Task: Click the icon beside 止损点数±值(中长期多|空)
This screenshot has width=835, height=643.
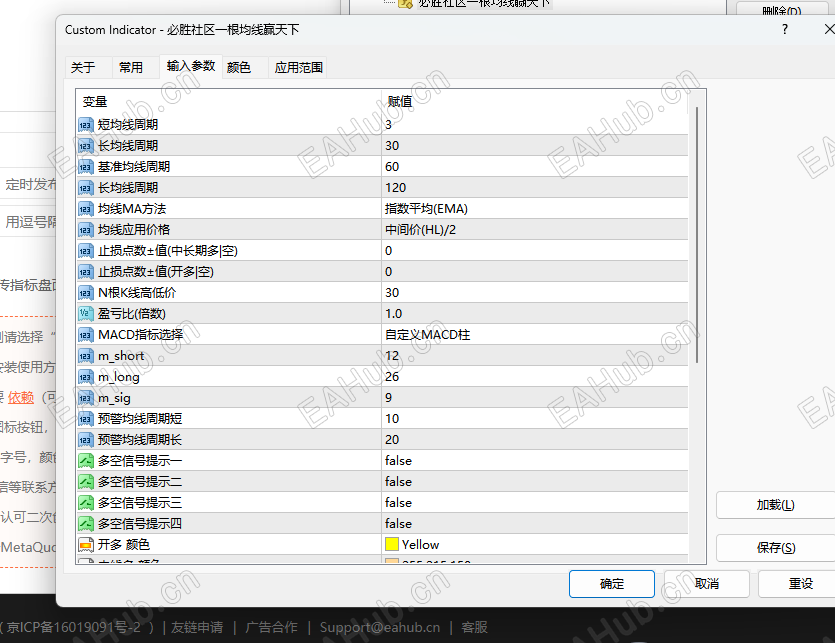Action: click(x=86, y=251)
